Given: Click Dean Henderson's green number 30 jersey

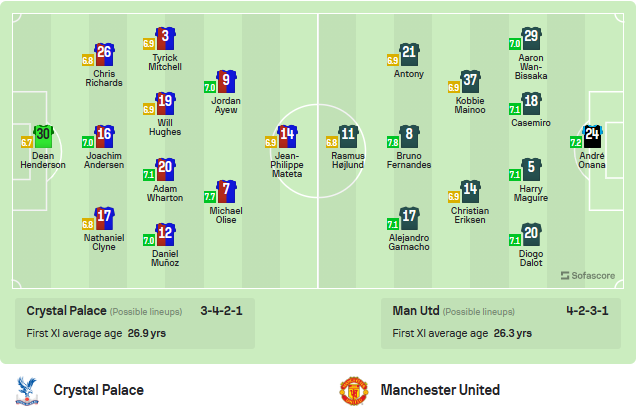Looking at the screenshot, I should pyautogui.click(x=43, y=137).
